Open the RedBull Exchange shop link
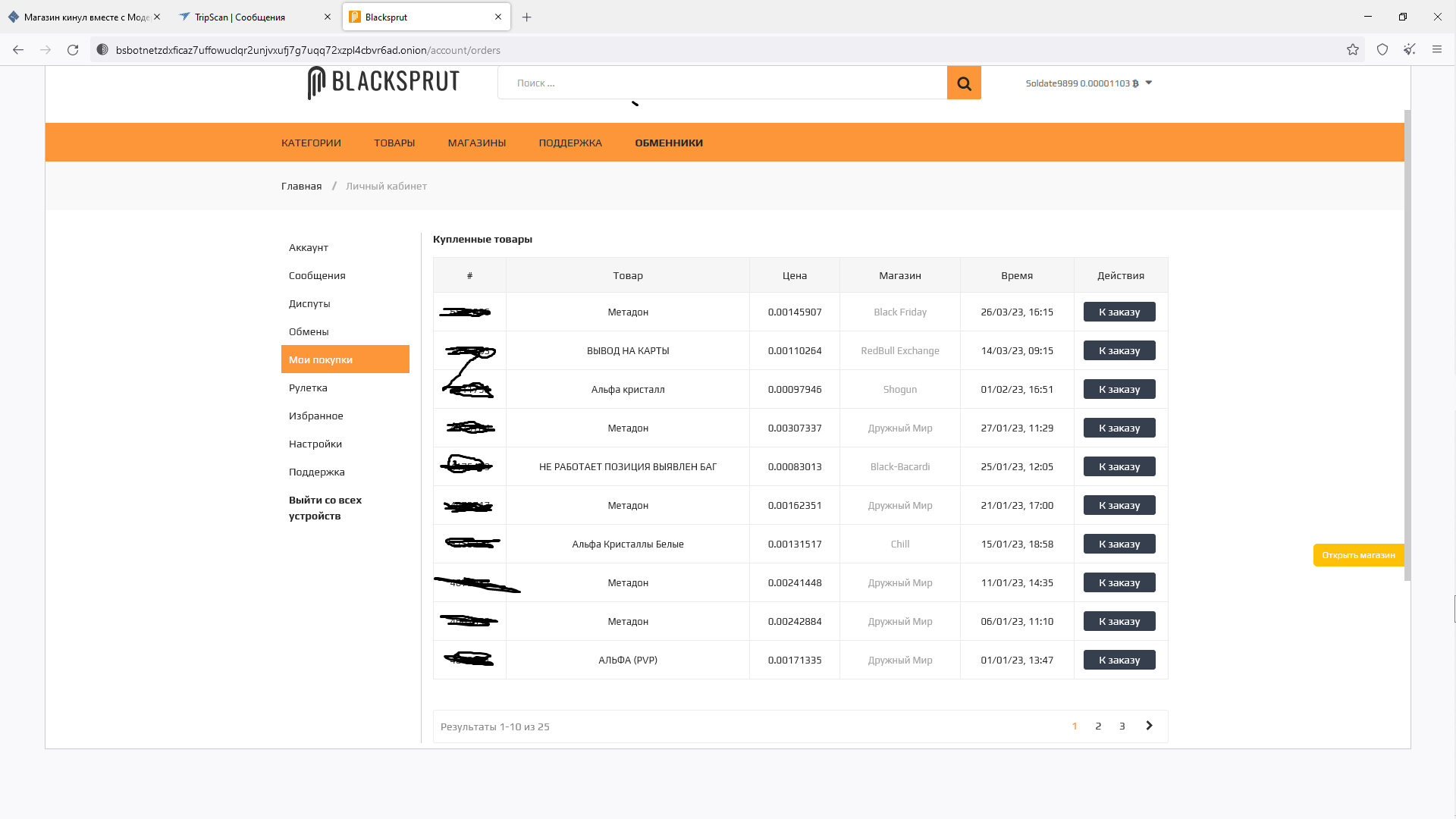The height and width of the screenshot is (819, 1456). [900, 350]
